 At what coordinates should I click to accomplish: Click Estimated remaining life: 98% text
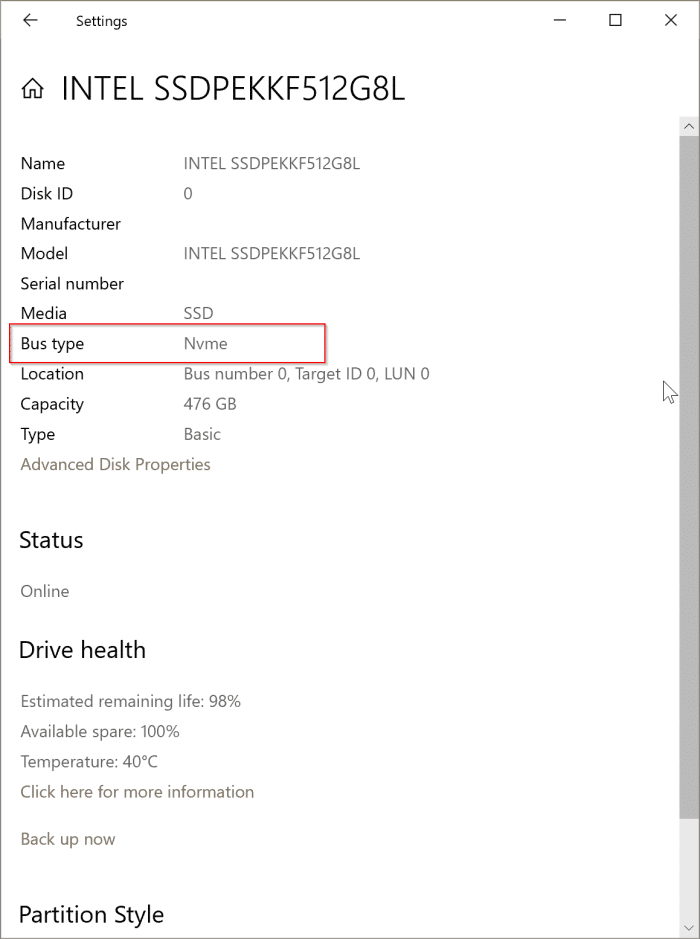[x=131, y=701]
